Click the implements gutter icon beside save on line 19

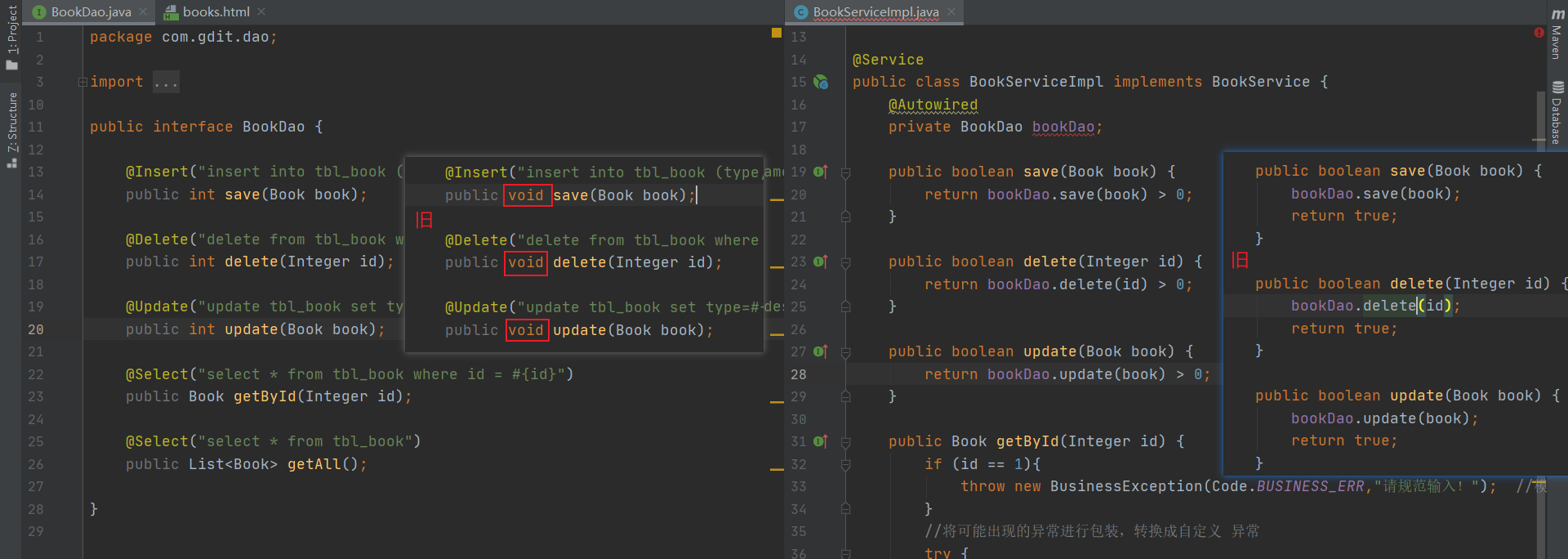(x=821, y=172)
